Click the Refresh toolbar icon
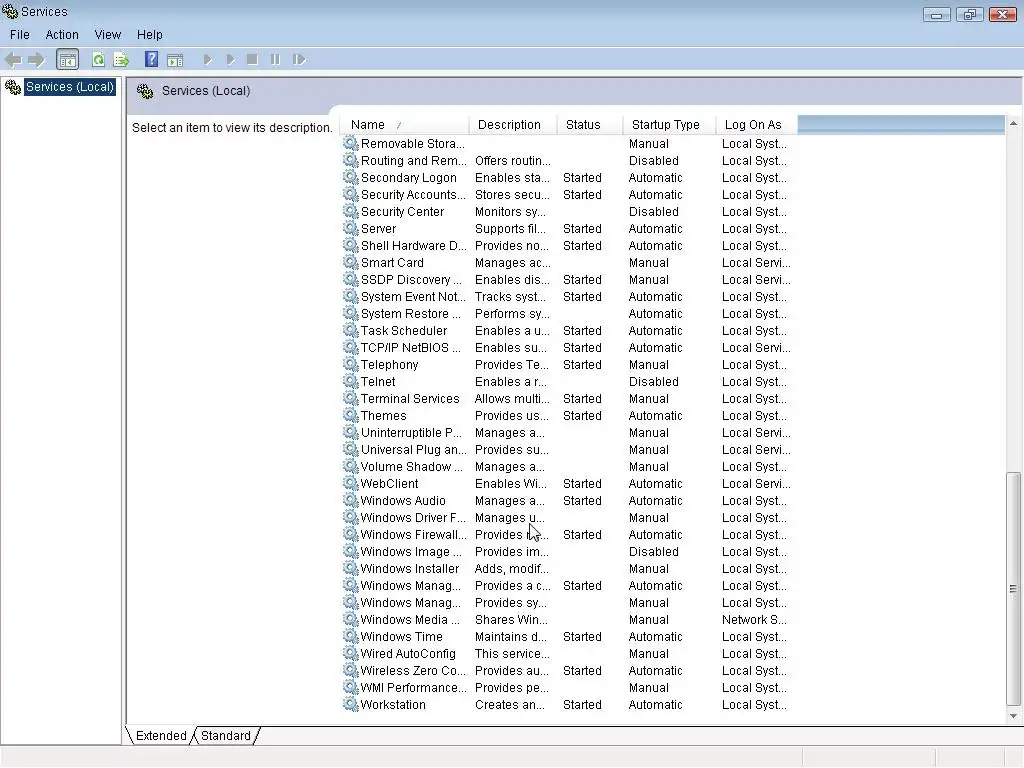This screenshot has width=1024, height=768. tap(98, 60)
